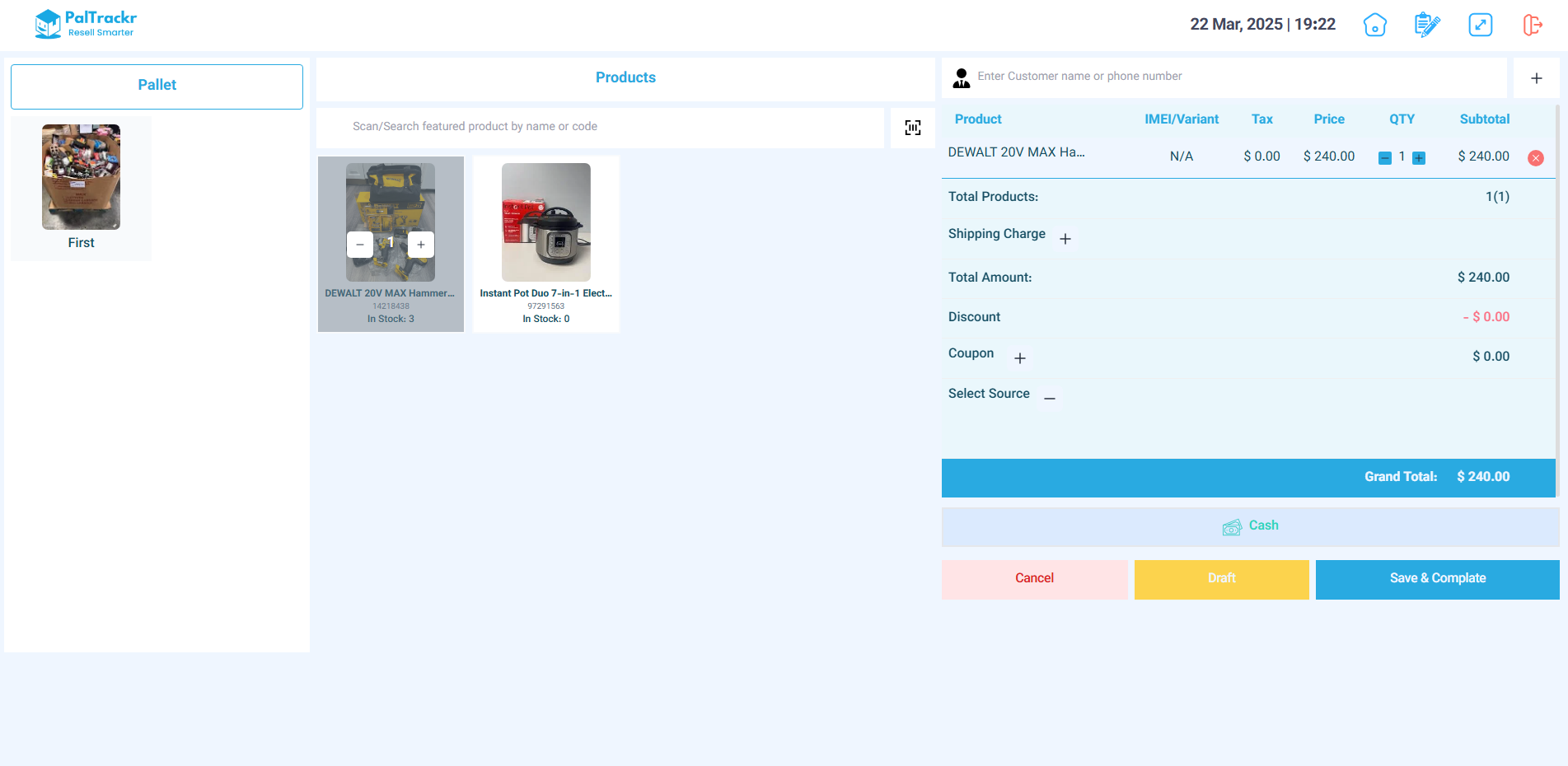The width and height of the screenshot is (1568, 766).
Task: Click the Total Amount $ 240.00 value
Action: click(x=1483, y=278)
